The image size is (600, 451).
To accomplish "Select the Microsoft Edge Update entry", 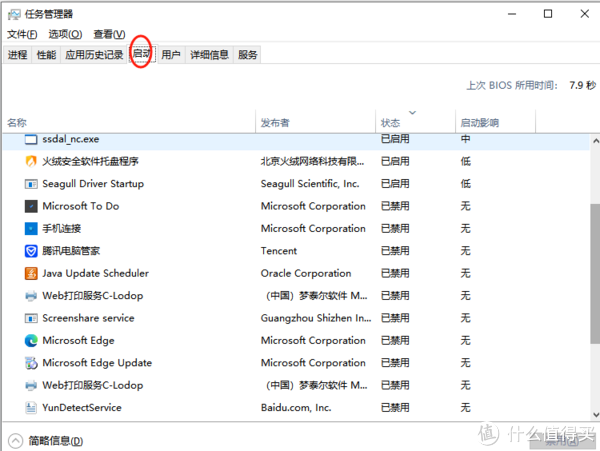I will click(x=97, y=363).
